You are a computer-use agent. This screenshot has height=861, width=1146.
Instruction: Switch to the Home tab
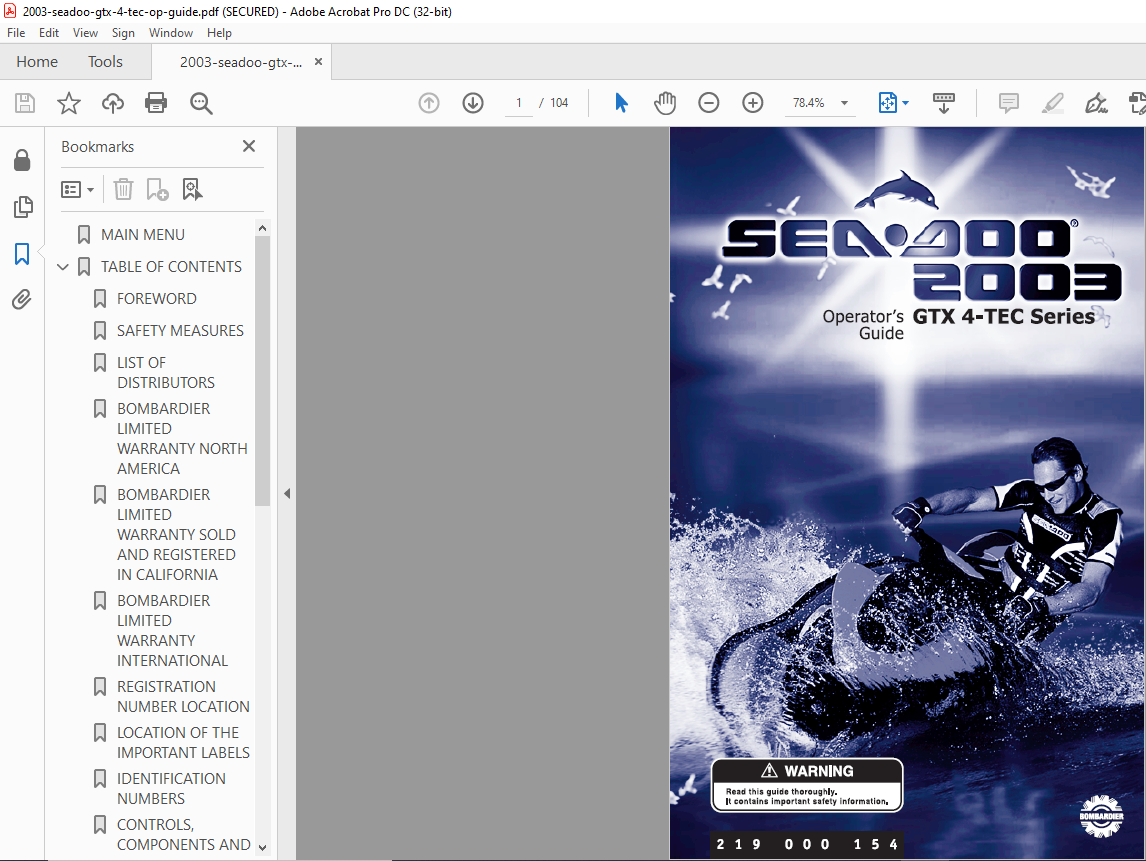click(37, 62)
